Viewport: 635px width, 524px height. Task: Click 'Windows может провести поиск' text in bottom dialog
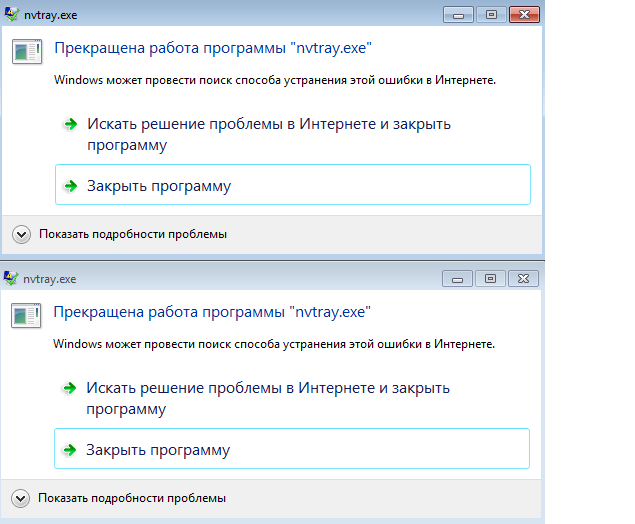274,344
